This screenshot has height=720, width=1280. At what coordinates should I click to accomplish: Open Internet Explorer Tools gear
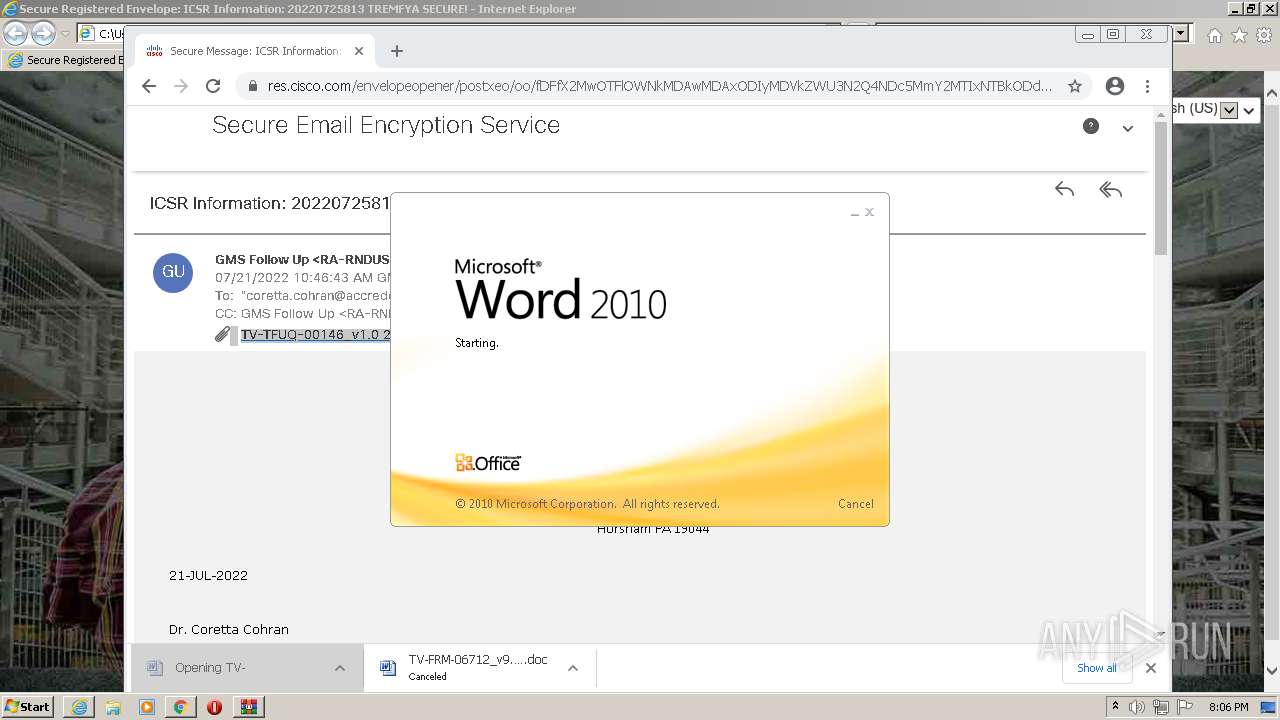click(1264, 35)
